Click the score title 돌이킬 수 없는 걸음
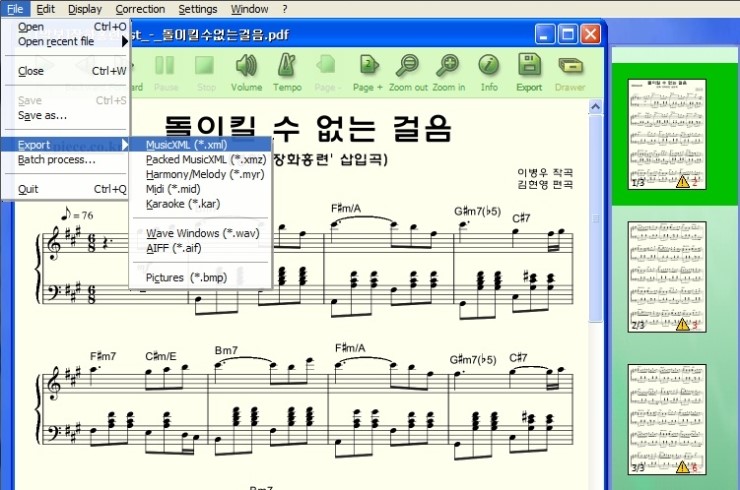The height and width of the screenshot is (490, 740). pos(308,128)
